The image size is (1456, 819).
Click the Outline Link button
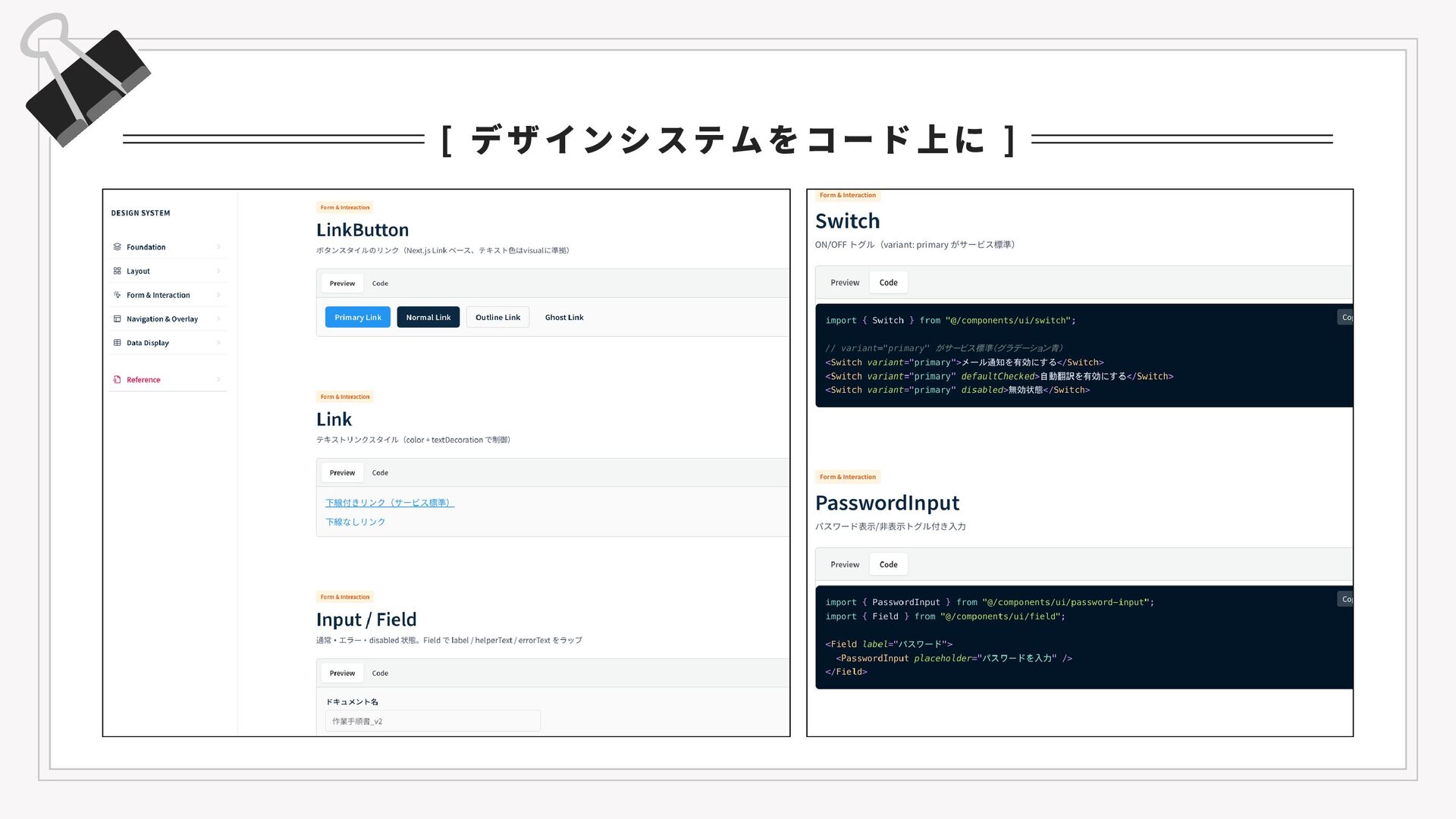(x=497, y=318)
